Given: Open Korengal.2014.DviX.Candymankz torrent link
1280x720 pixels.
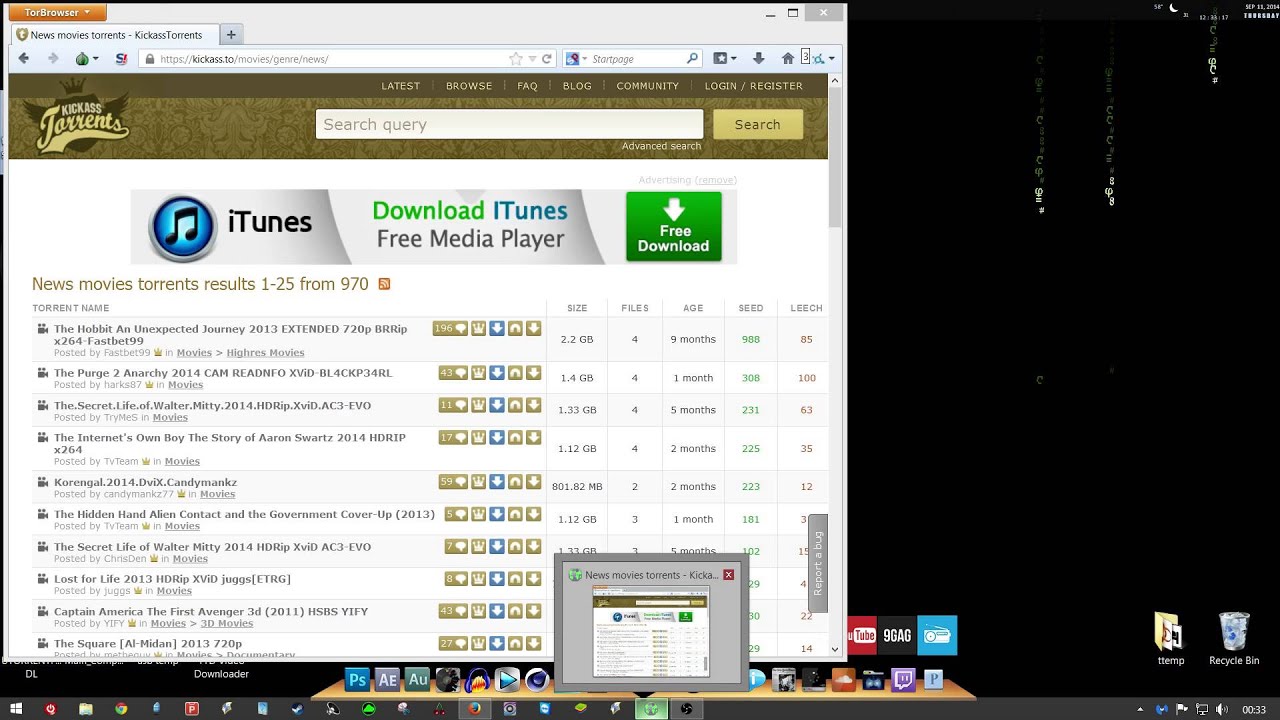Looking at the screenshot, I should 145,482.
